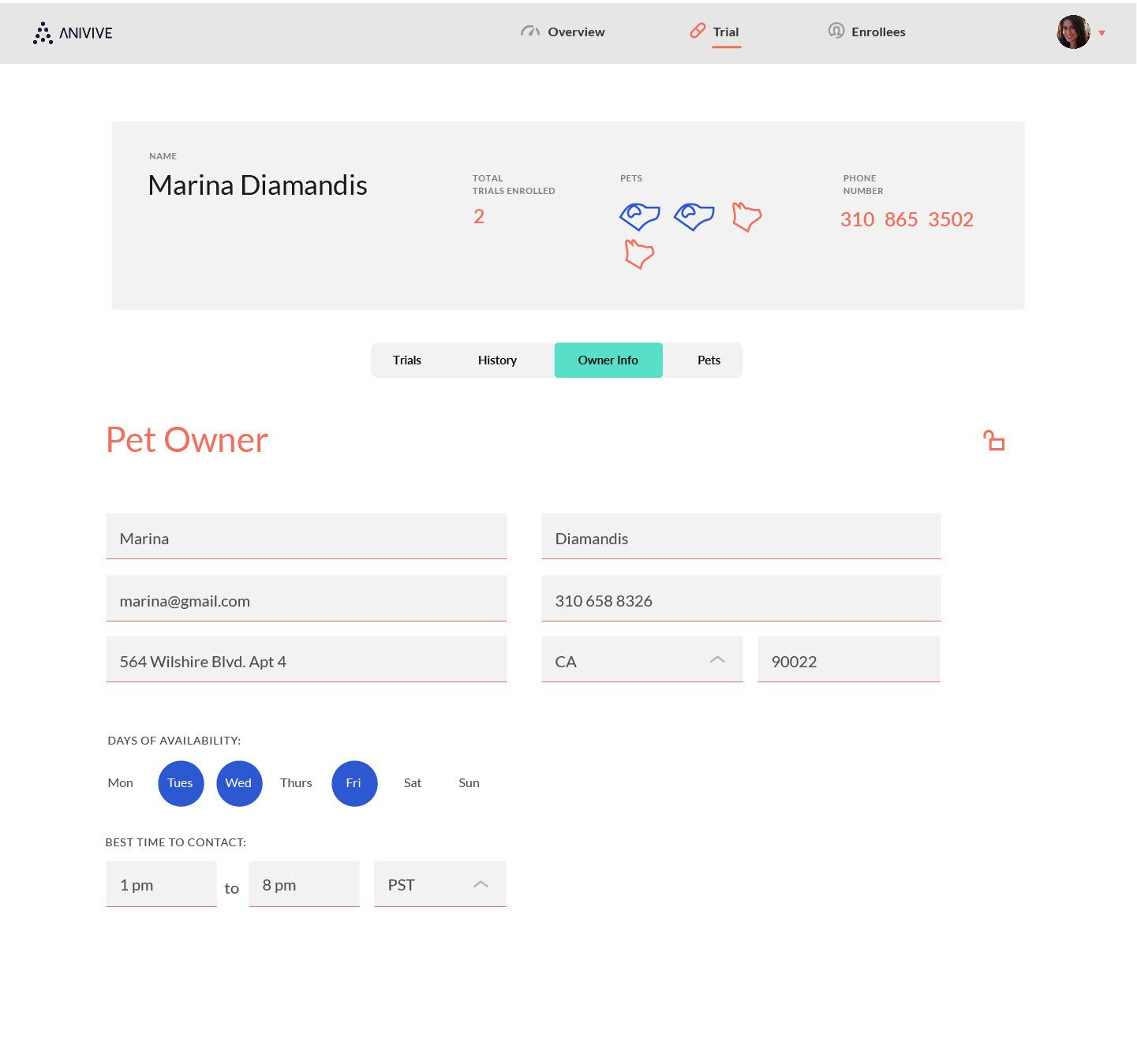Select the bottom-row red cat pet icon
The image size is (1137, 1064).
coord(639,254)
